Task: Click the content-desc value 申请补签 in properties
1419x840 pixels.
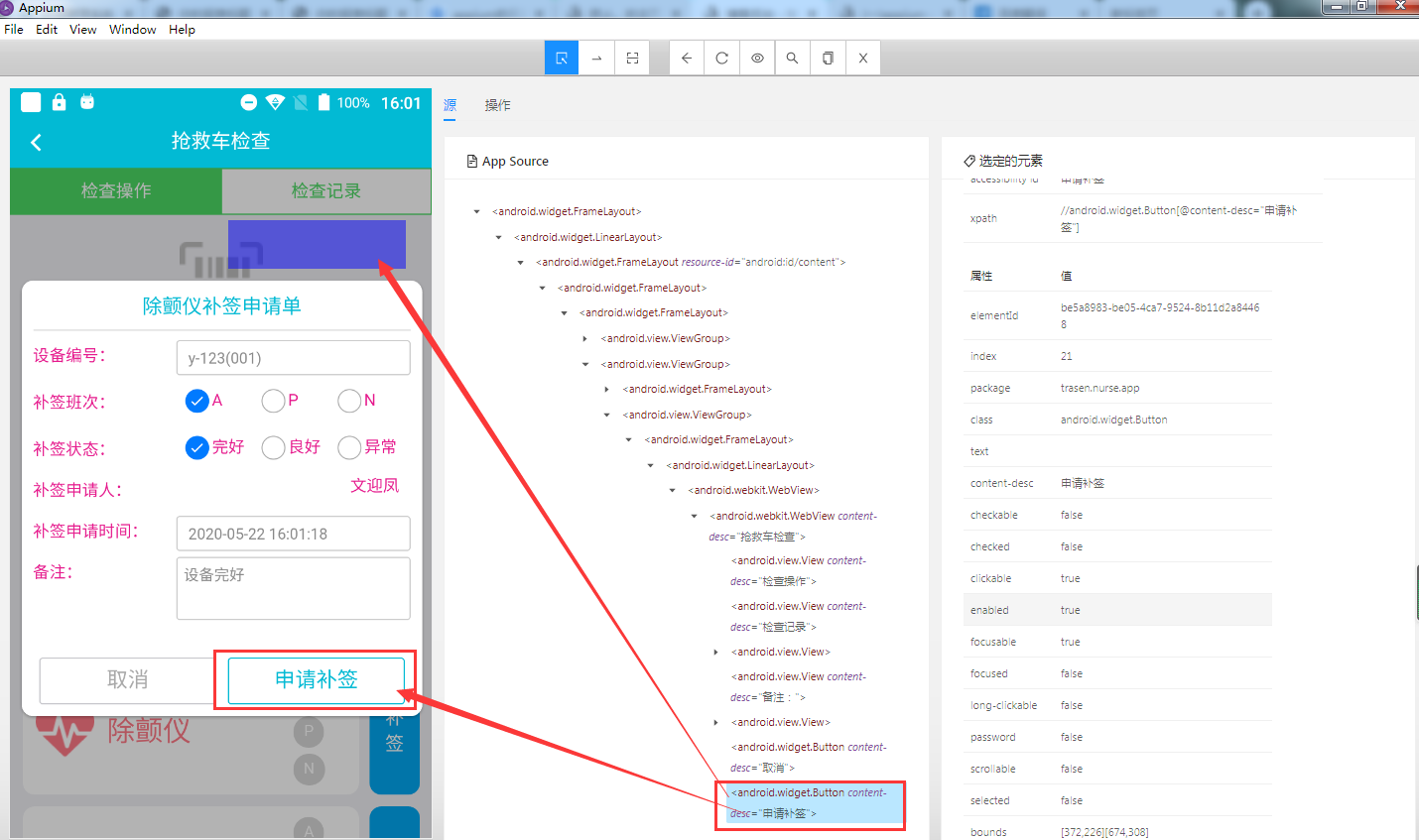Action: 1083,483
